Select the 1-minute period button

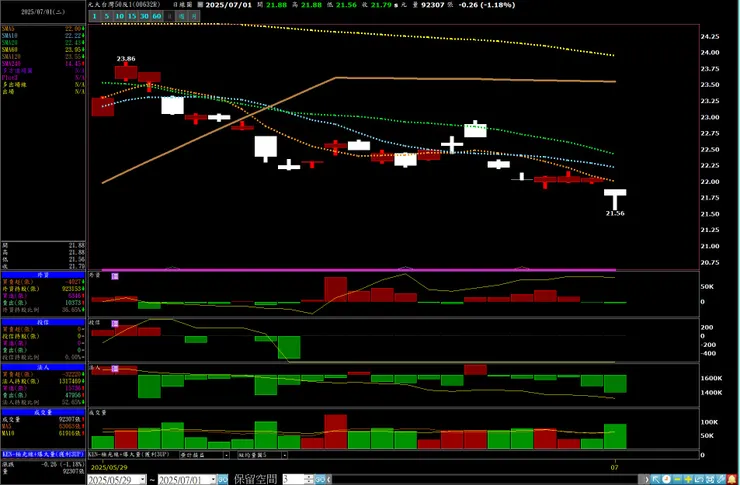tap(94, 16)
